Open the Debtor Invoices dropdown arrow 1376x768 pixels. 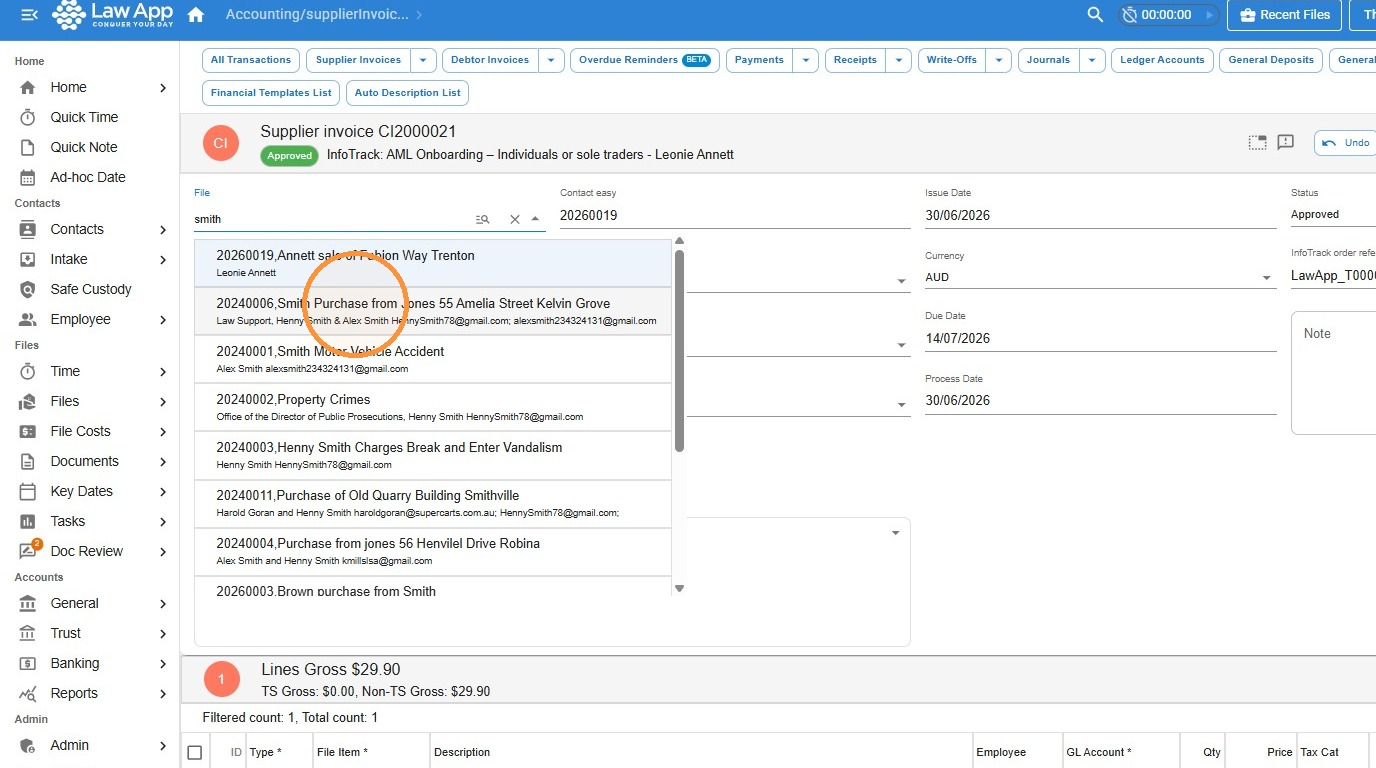click(551, 60)
